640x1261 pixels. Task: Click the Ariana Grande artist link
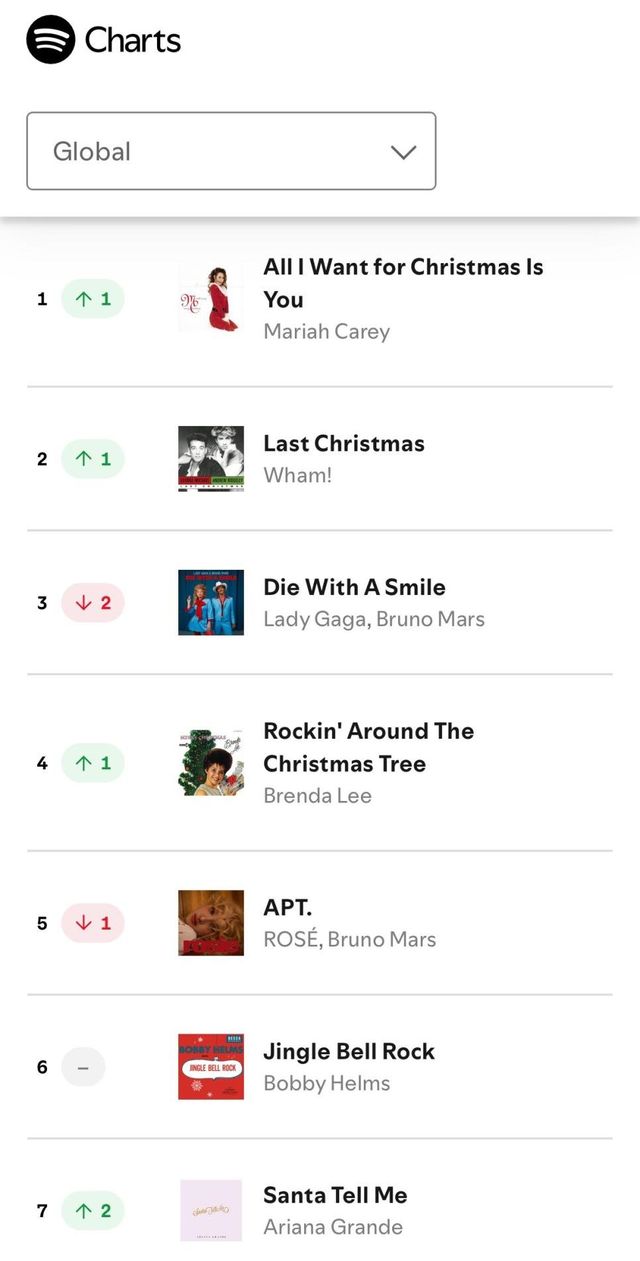[x=333, y=1227]
